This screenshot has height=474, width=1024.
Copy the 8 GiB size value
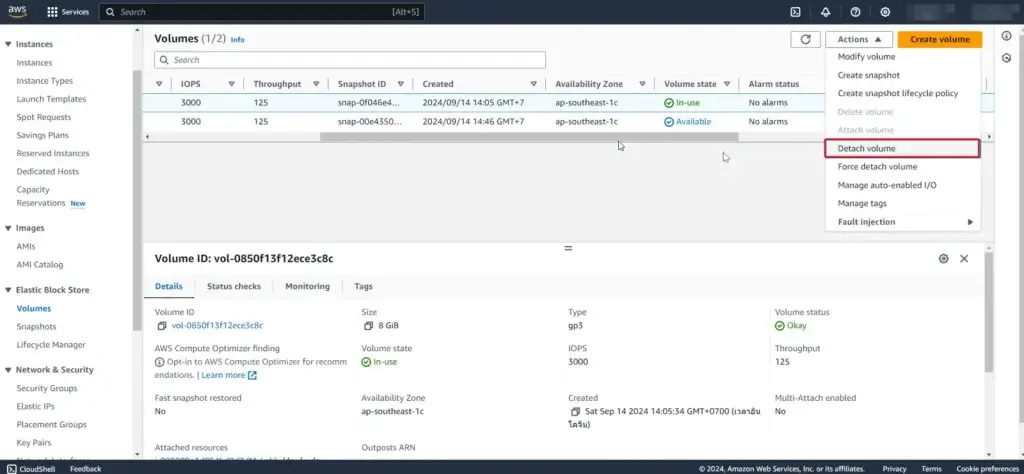(369, 326)
